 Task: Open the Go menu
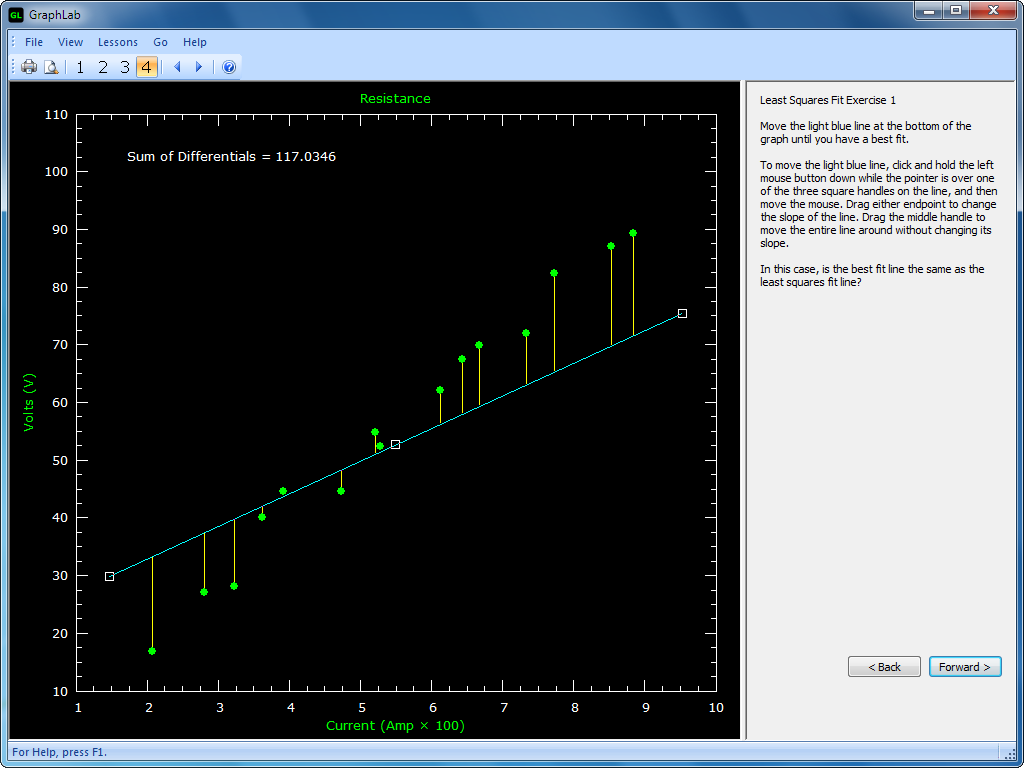click(161, 42)
